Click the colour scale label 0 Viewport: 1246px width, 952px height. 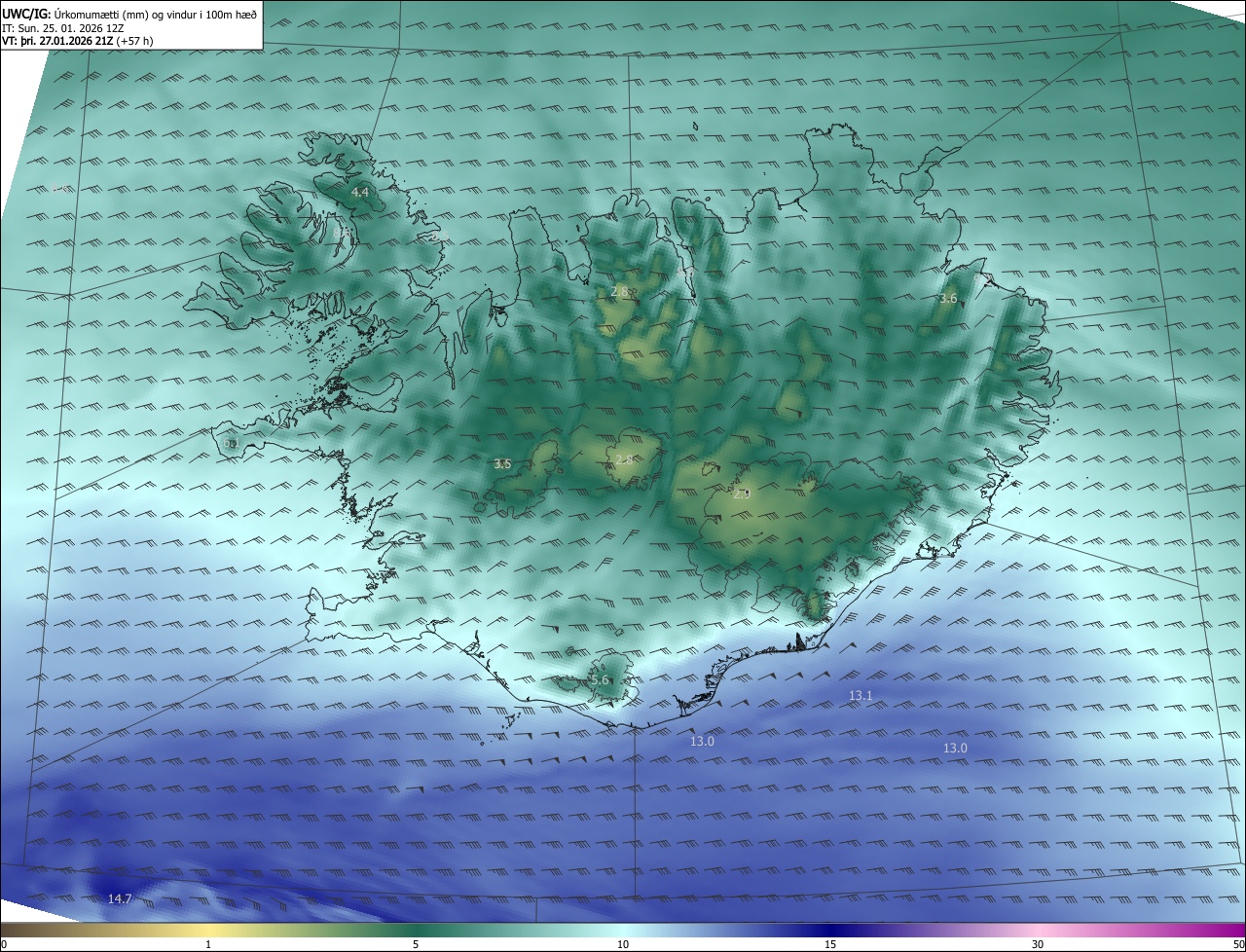[x=4, y=944]
